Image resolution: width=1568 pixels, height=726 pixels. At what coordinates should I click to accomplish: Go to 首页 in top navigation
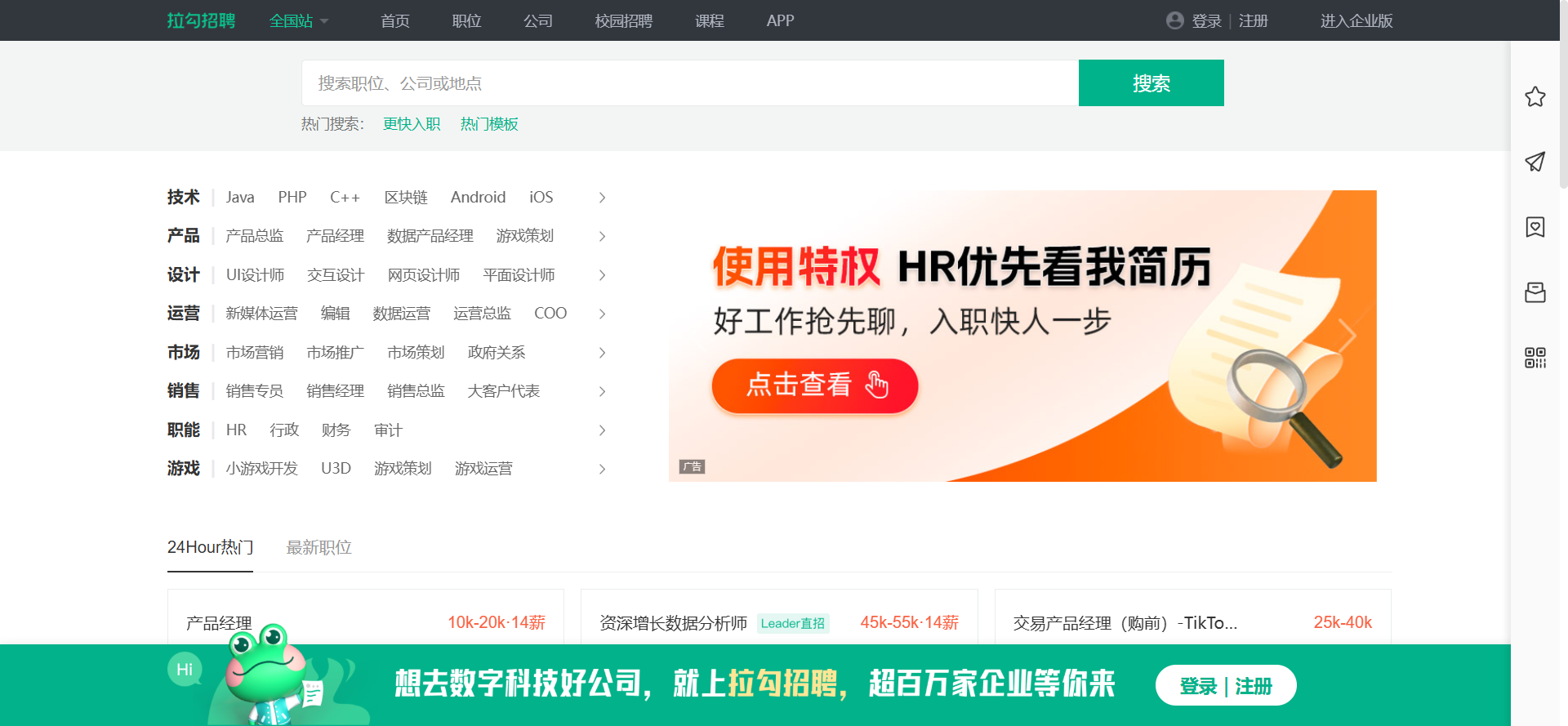[395, 20]
